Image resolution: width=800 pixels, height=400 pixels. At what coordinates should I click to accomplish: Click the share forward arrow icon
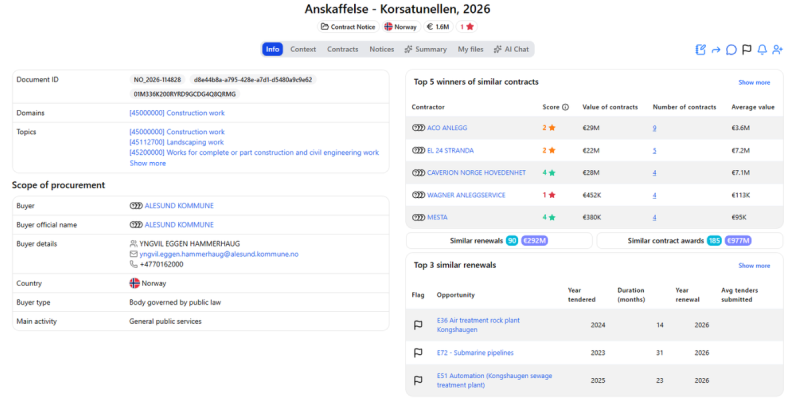[x=716, y=49]
